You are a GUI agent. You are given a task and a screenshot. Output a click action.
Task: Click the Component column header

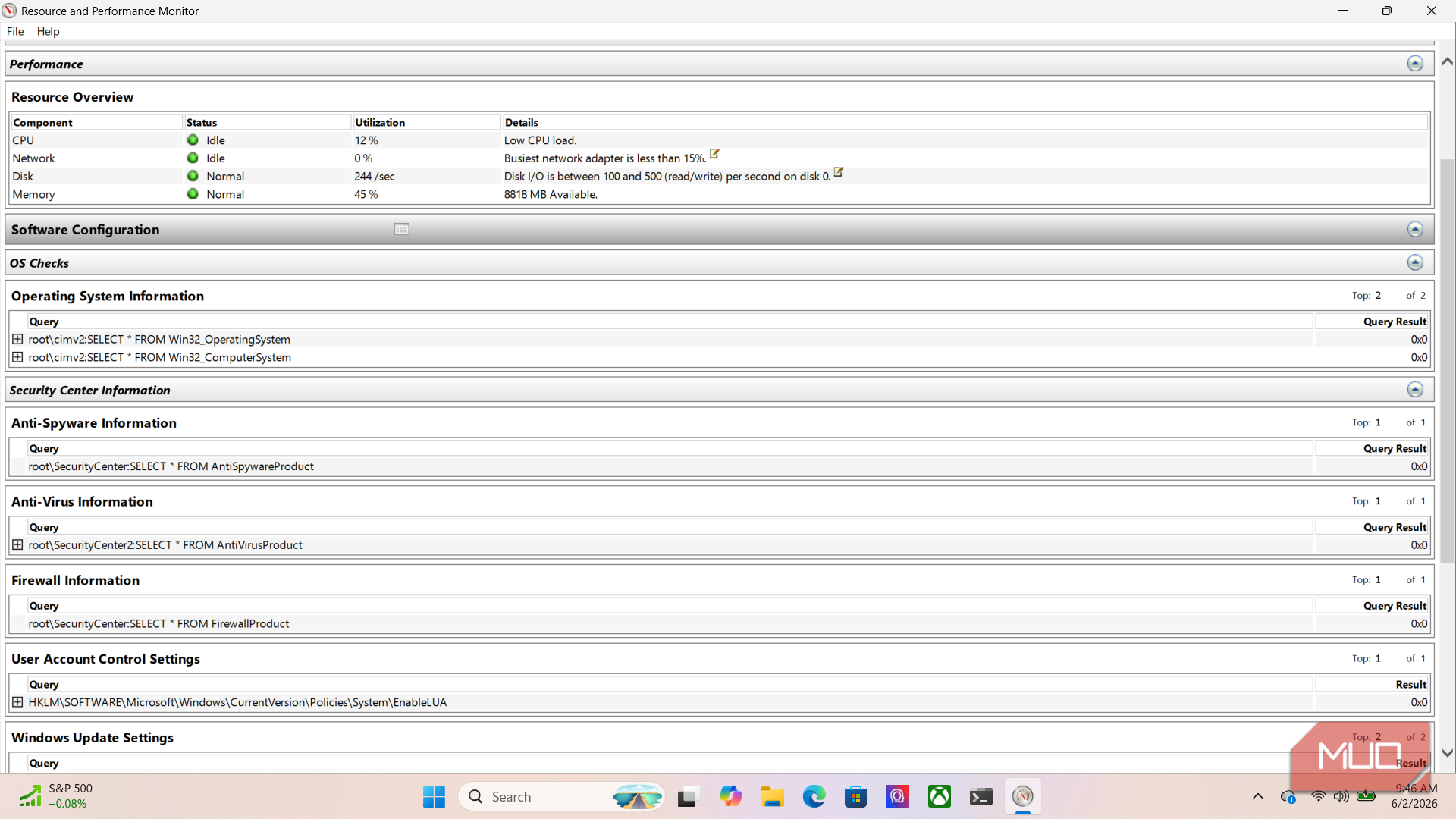click(x=96, y=122)
